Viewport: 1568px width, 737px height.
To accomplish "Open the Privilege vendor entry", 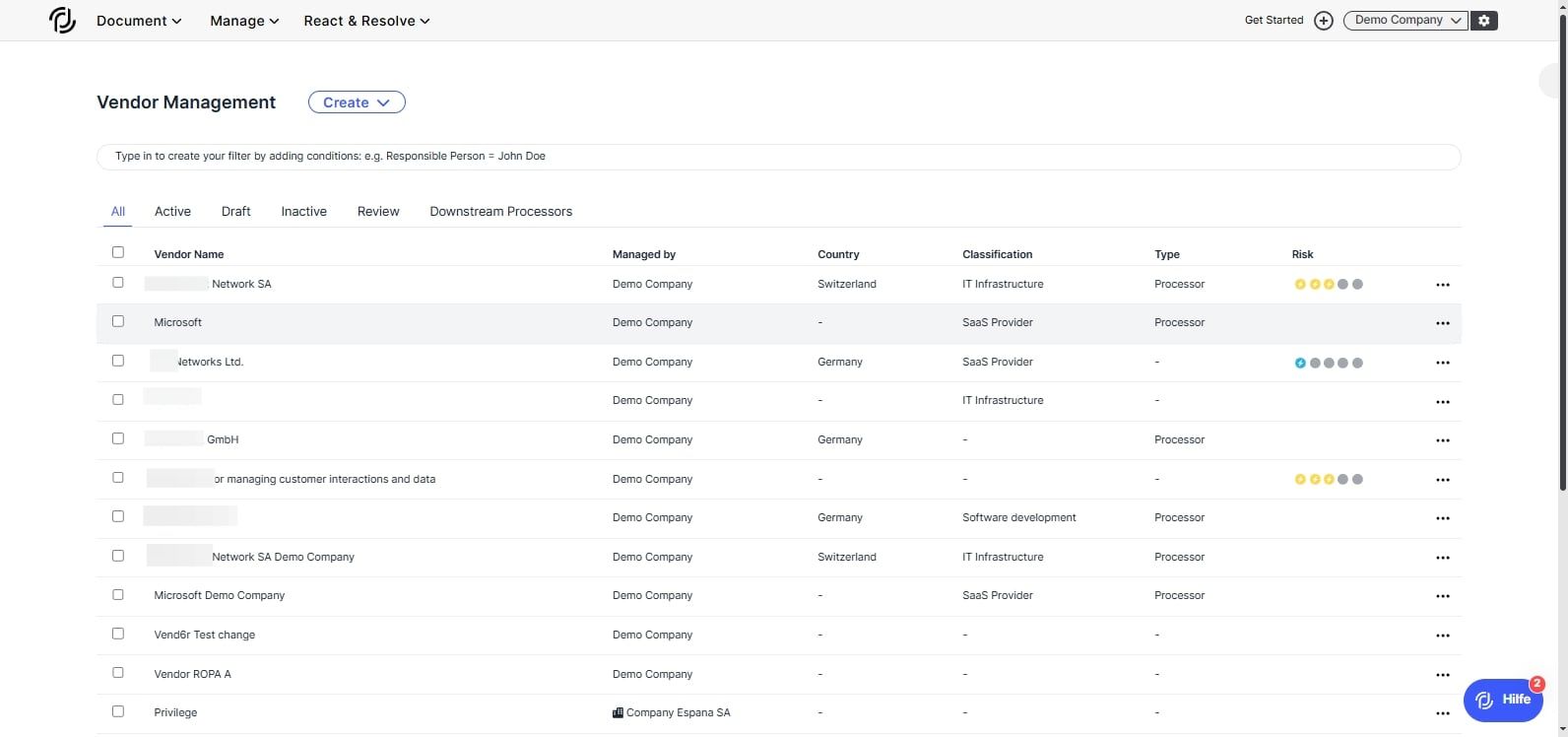I will [175, 712].
